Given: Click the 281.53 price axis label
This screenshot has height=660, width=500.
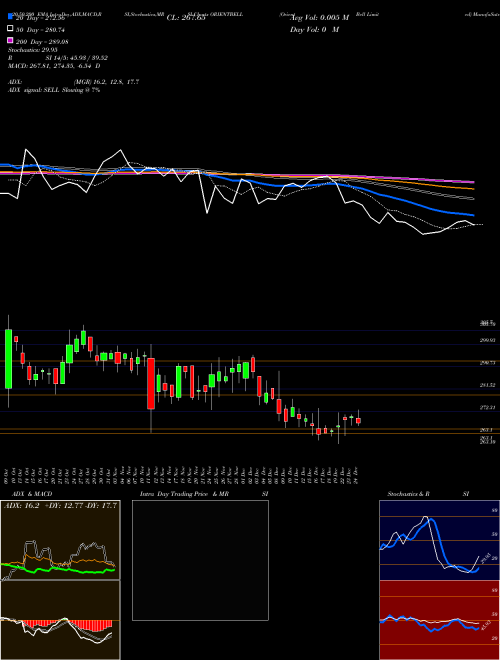Looking at the screenshot, I should [x=487, y=385].
